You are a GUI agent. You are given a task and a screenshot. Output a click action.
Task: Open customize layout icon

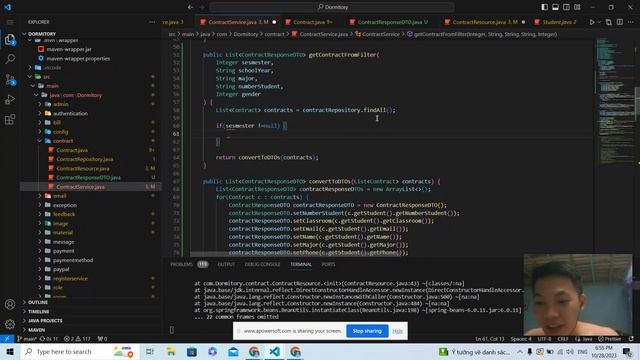click(577, 7)
